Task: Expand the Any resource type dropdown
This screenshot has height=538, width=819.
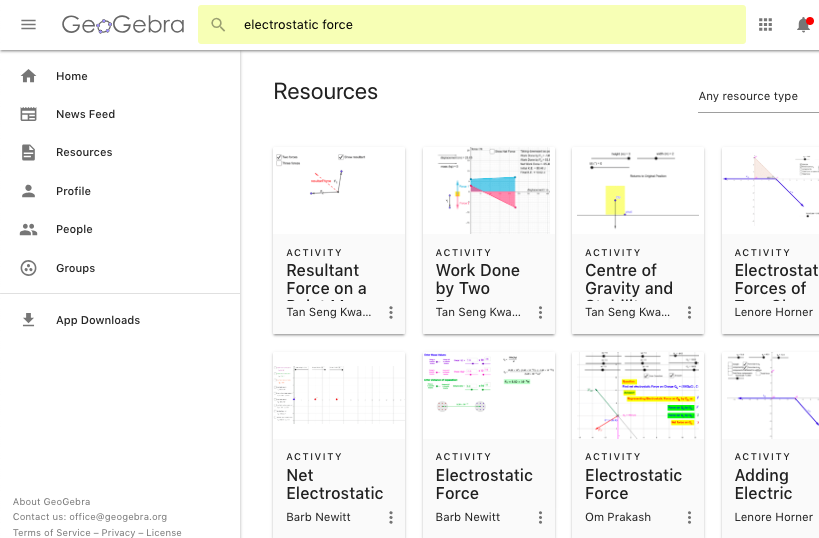Action: pyautogui.click(x=757, y=96)
